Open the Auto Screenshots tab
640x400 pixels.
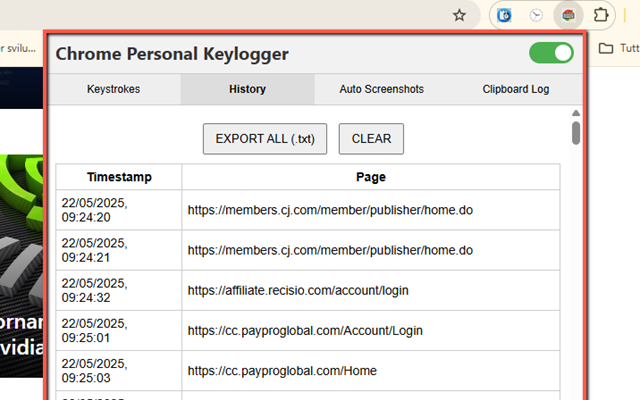381,89
